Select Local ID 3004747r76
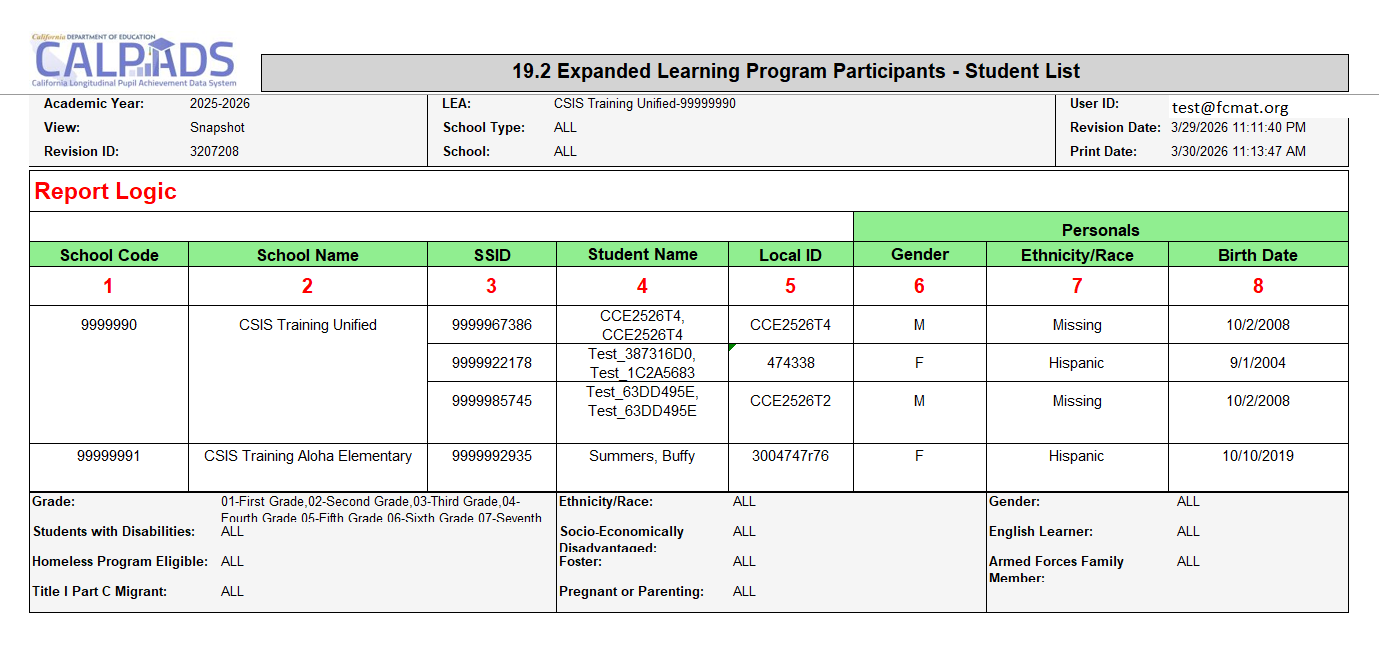Image resolution: width=1379 pixels, height=646 pixels. (x=790, y=456)
